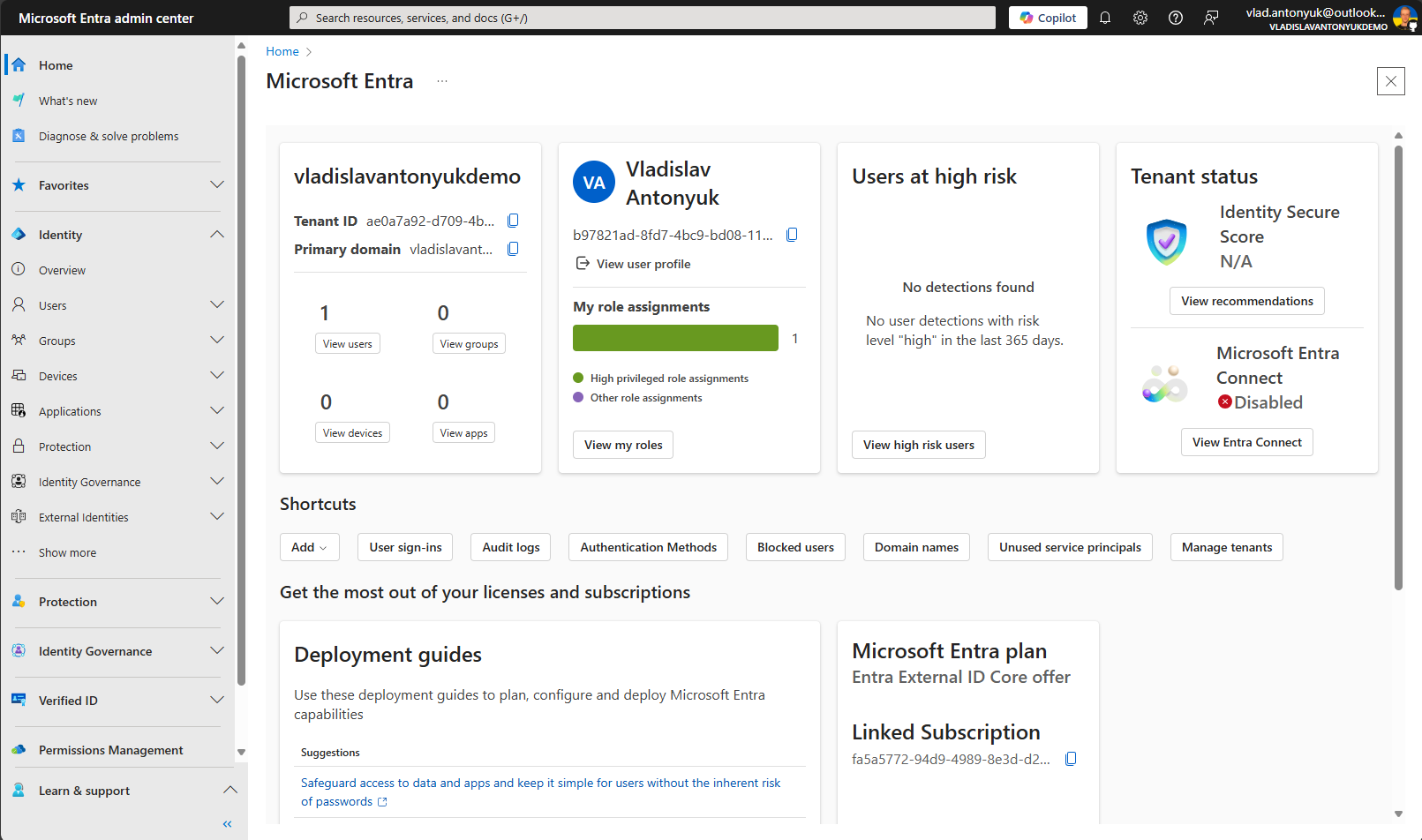
Task: Click the search magnifier icon
Action: coord(303,18)
